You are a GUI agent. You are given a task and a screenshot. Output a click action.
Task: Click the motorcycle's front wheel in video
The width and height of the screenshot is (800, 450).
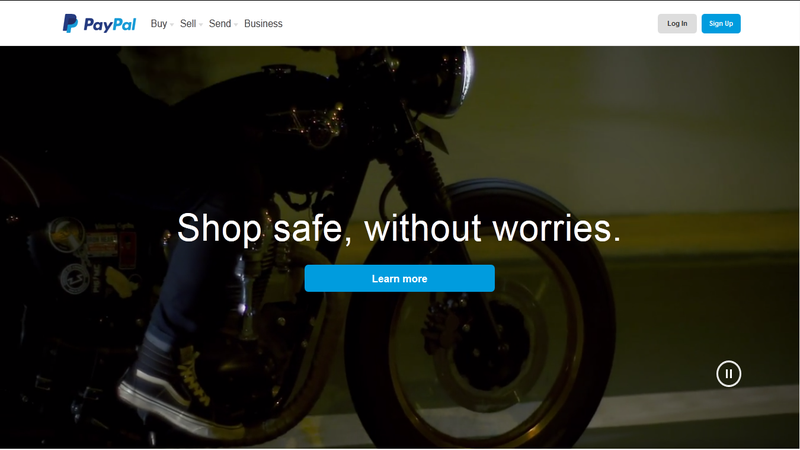[480, 316]
